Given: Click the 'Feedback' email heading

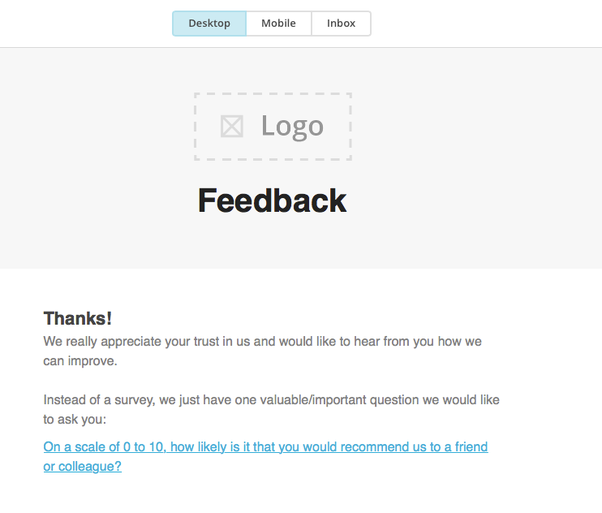Looking at the screenshot, I should [x=272, y=200].
